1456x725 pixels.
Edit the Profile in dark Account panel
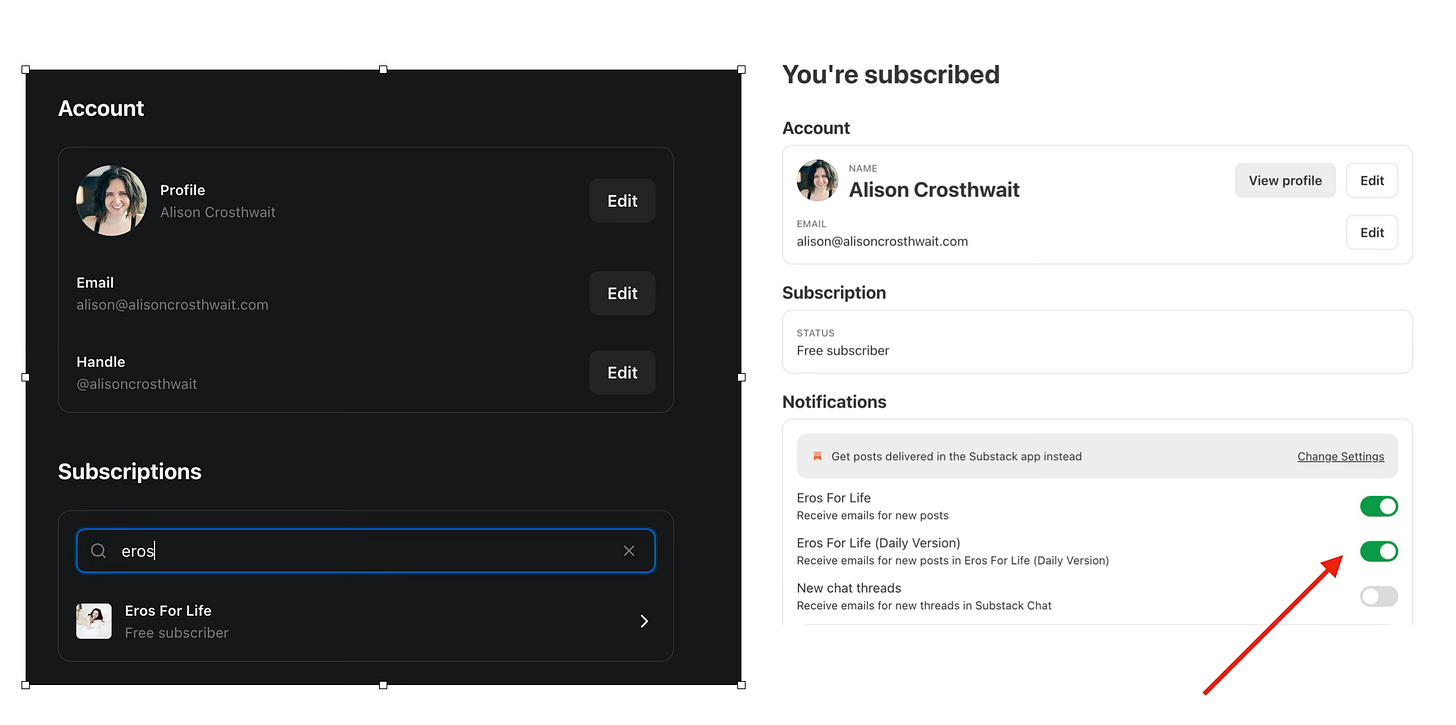coord(622,201)
